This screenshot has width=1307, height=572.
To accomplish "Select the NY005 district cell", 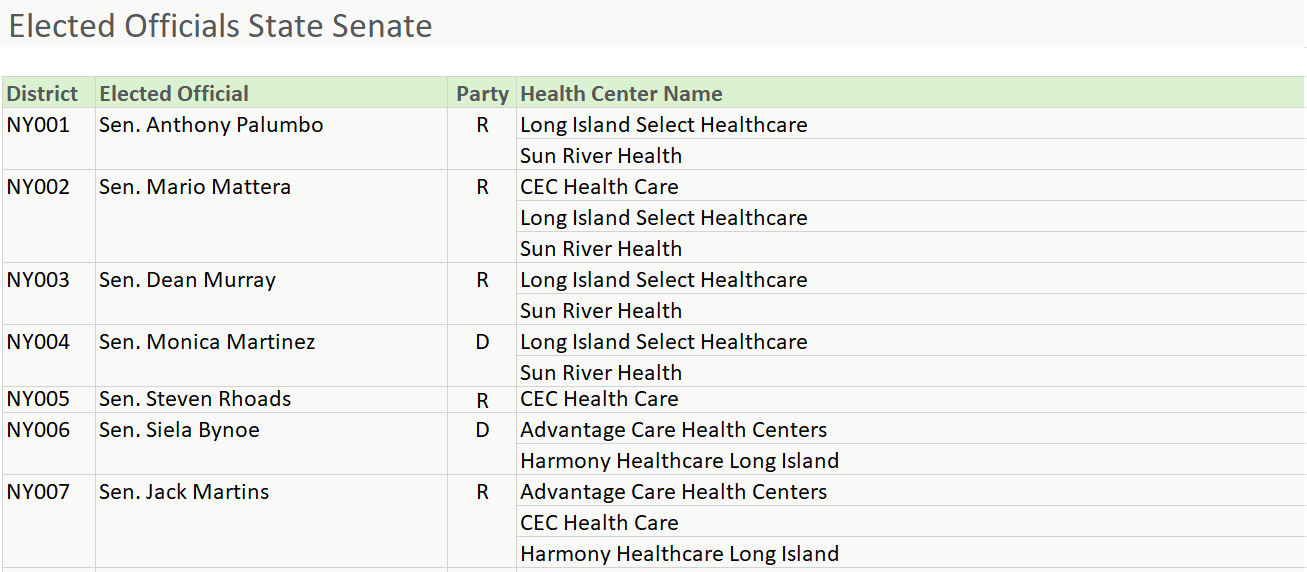I will pyautogui.click(x=38, y=399).
